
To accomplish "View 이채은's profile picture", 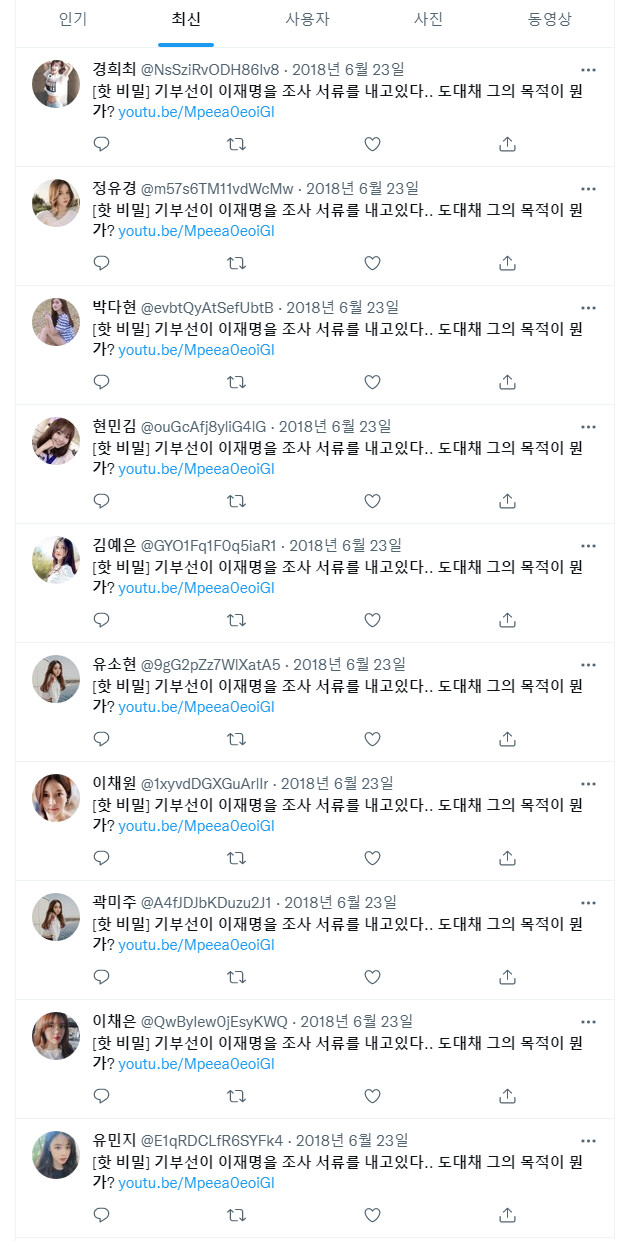I will point(56,1035).
